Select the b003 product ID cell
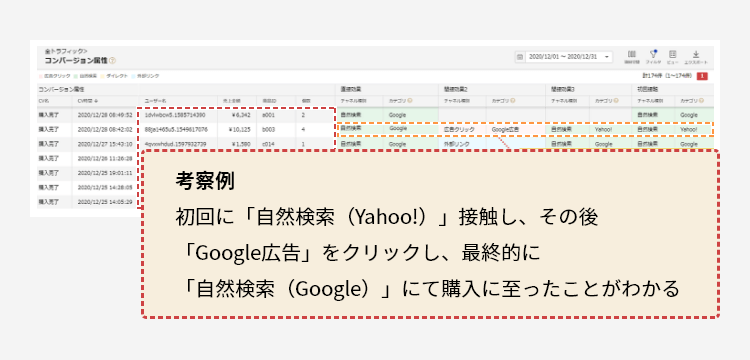This screenshot has height=360, width=750. tap(268, 129)
